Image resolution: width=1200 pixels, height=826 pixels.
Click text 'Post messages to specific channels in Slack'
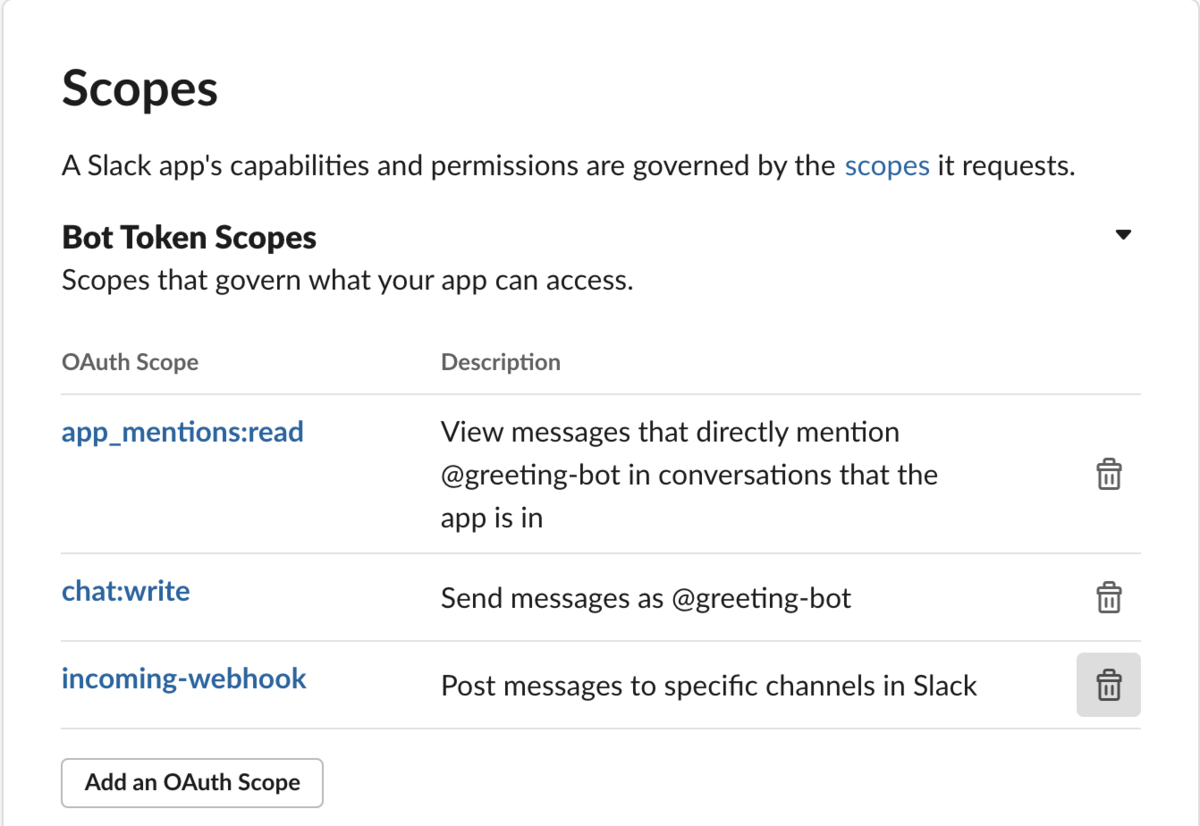click(709, 686)
